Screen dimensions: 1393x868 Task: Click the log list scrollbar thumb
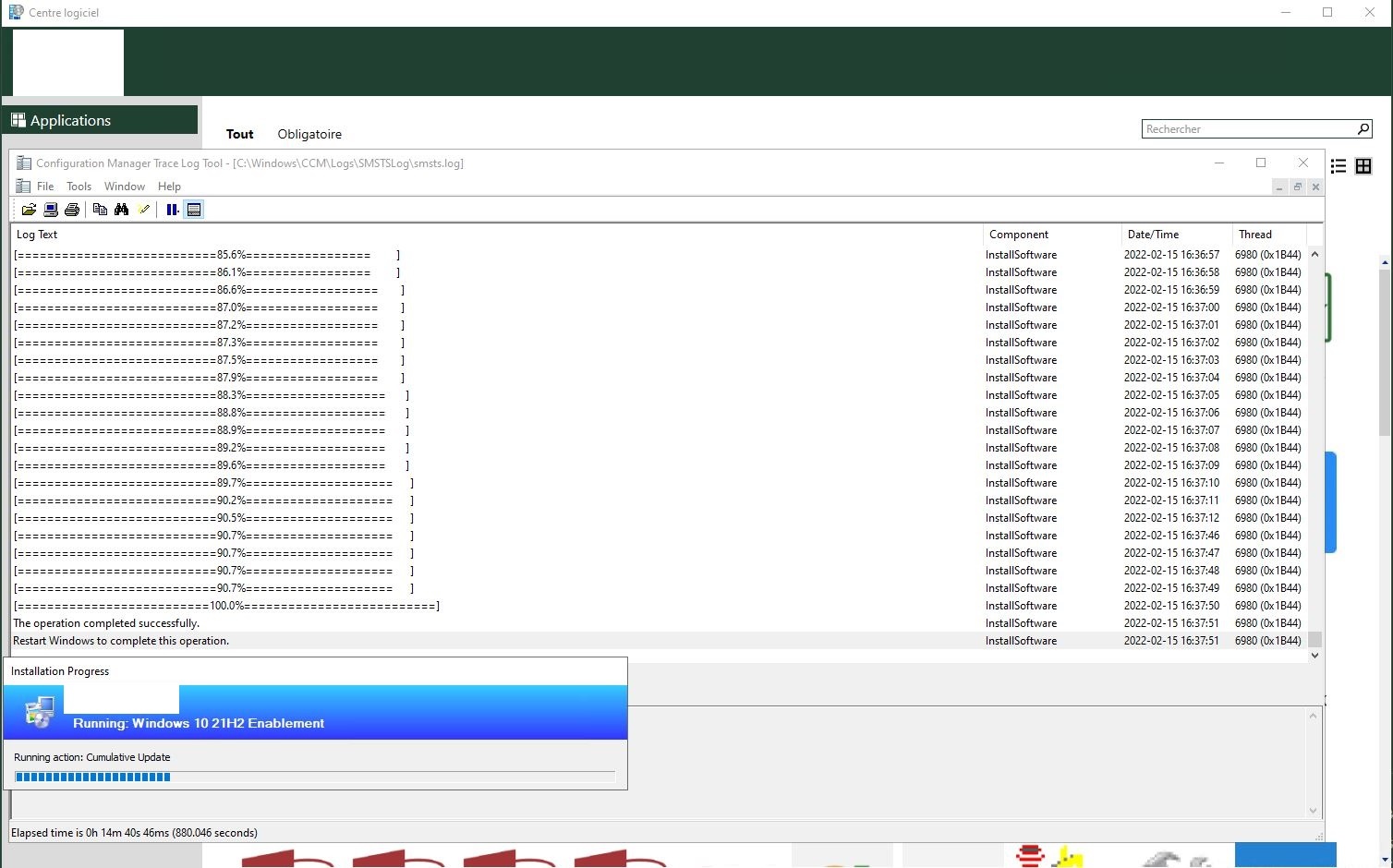(1314, 639)
